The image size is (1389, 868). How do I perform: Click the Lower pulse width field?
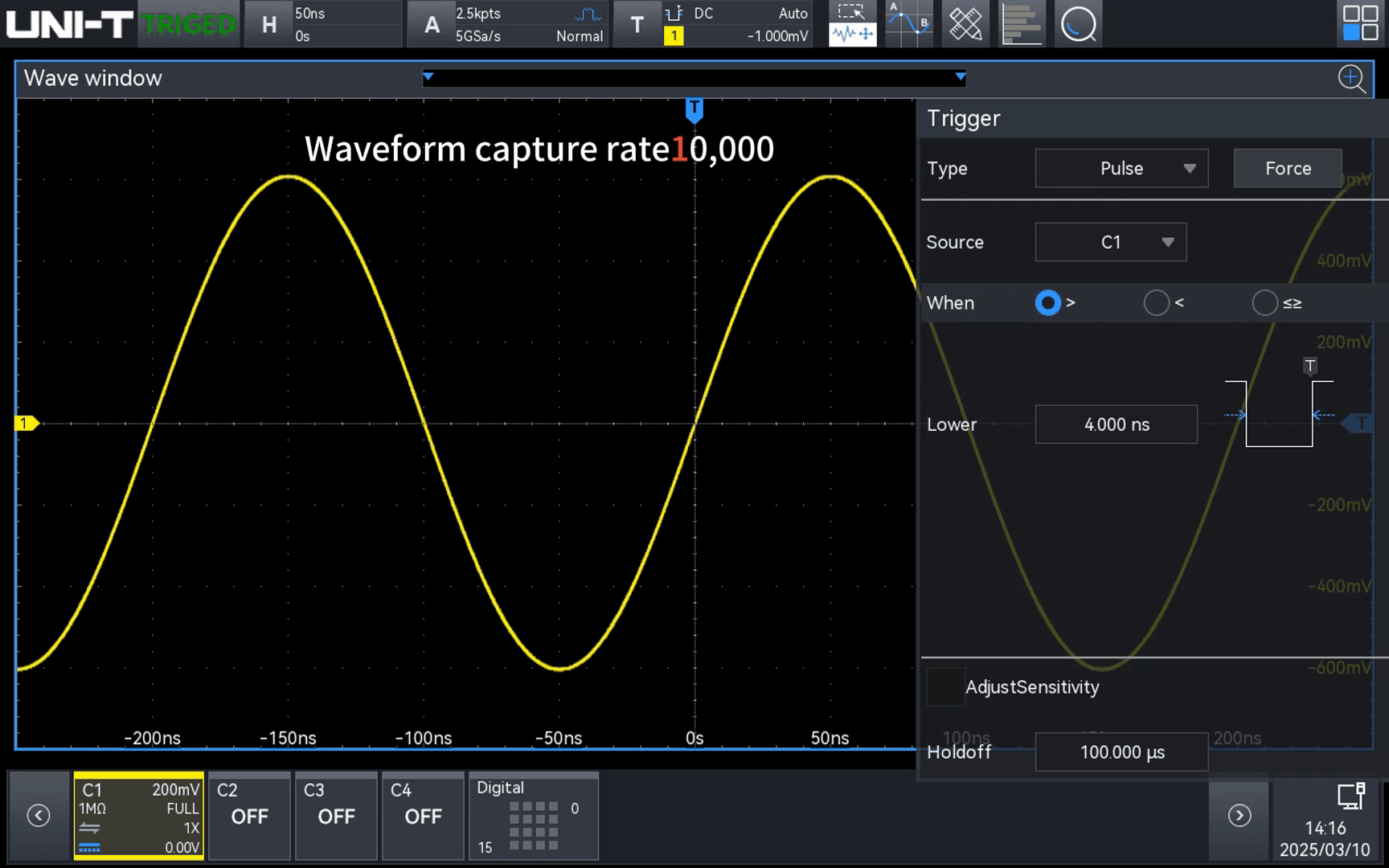pyautogui.click(x=1116, y=424)
